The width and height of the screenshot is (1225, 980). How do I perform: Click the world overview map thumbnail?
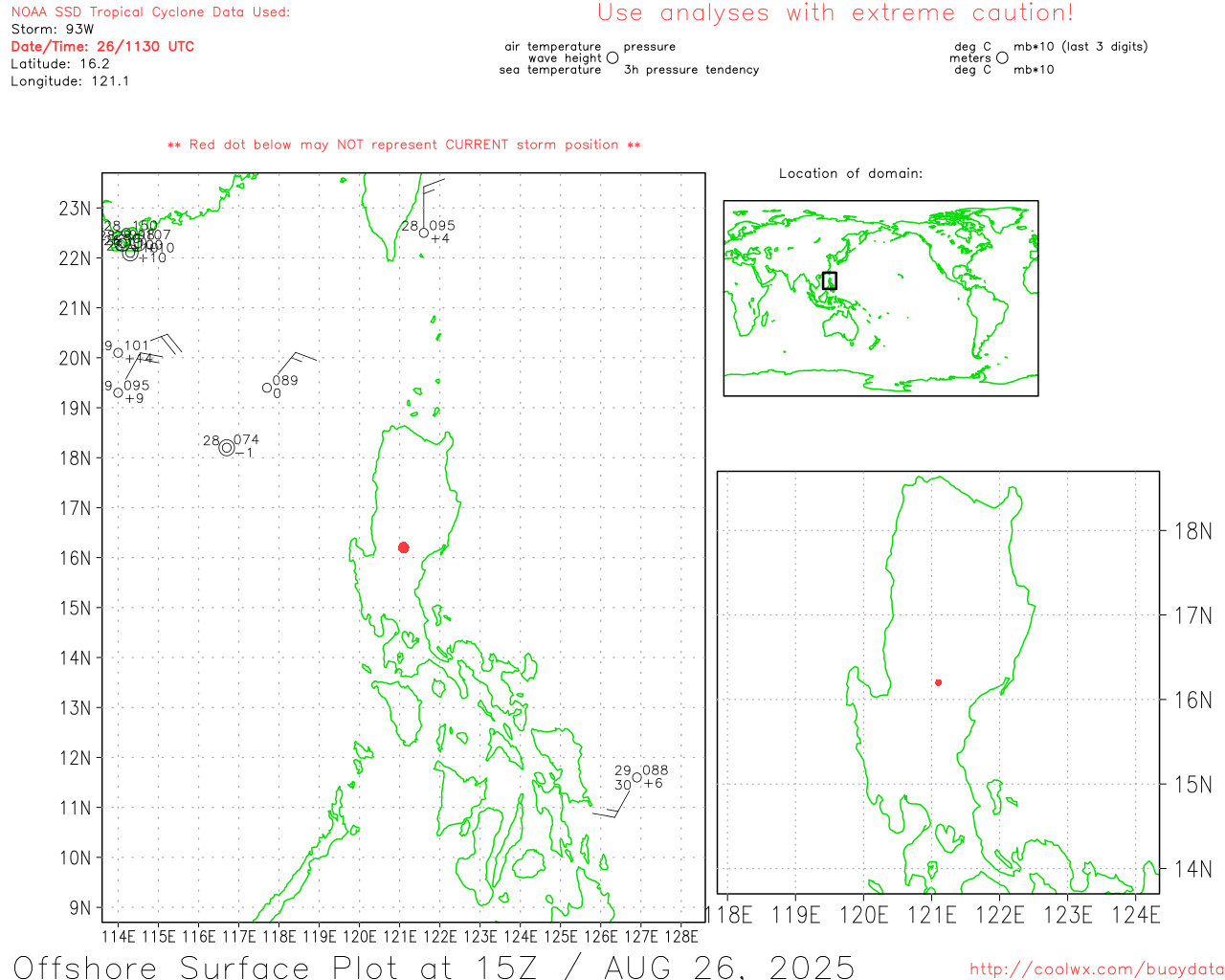[x=880, y=298]
